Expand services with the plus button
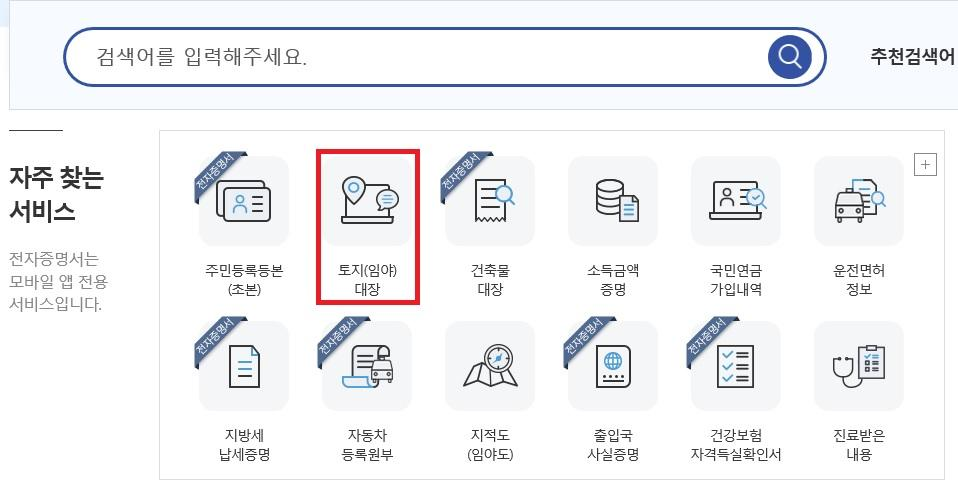This screenshot has width=958, height=486. point(925,164)
